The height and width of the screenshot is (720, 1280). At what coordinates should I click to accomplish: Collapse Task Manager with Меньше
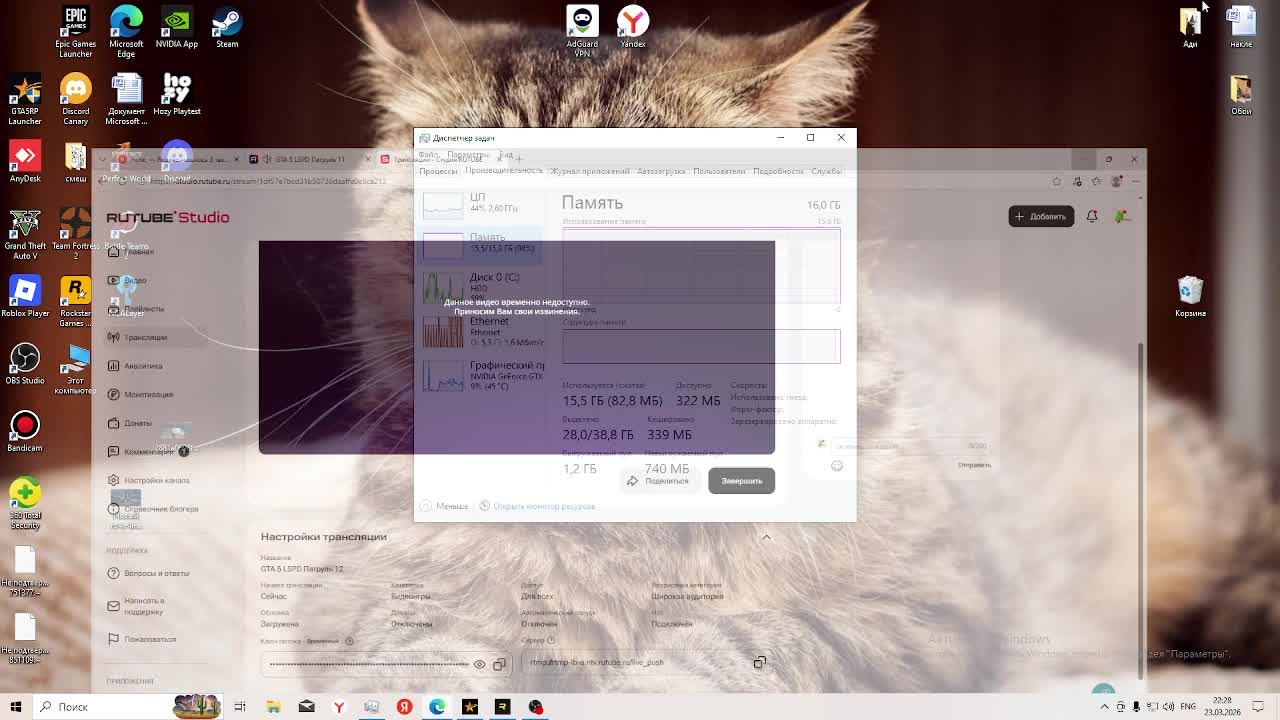point(445,506)
